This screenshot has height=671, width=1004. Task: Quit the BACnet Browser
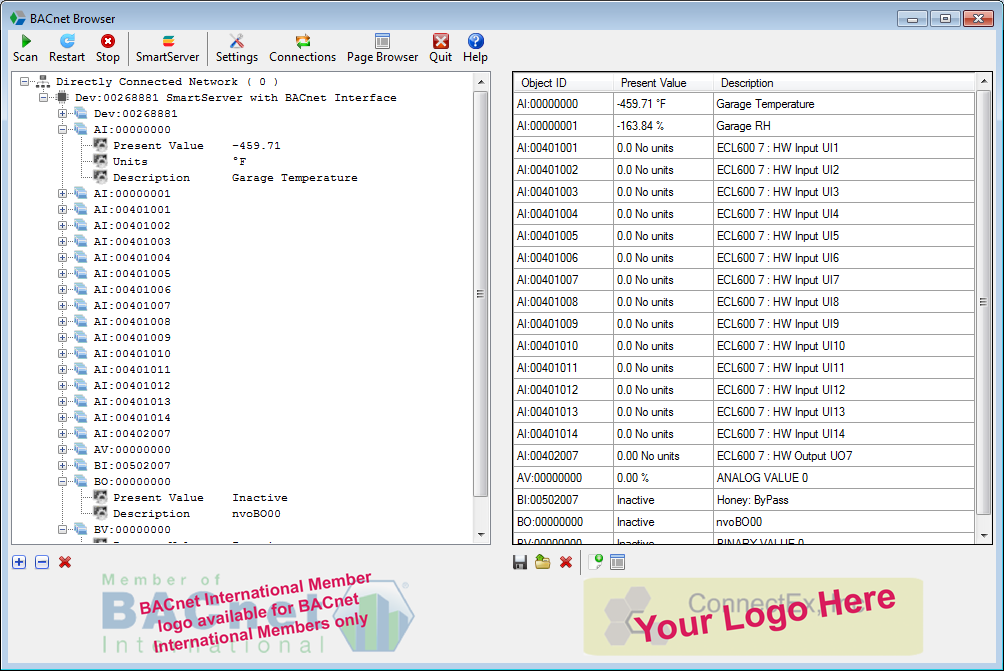(x=441, y=49)
